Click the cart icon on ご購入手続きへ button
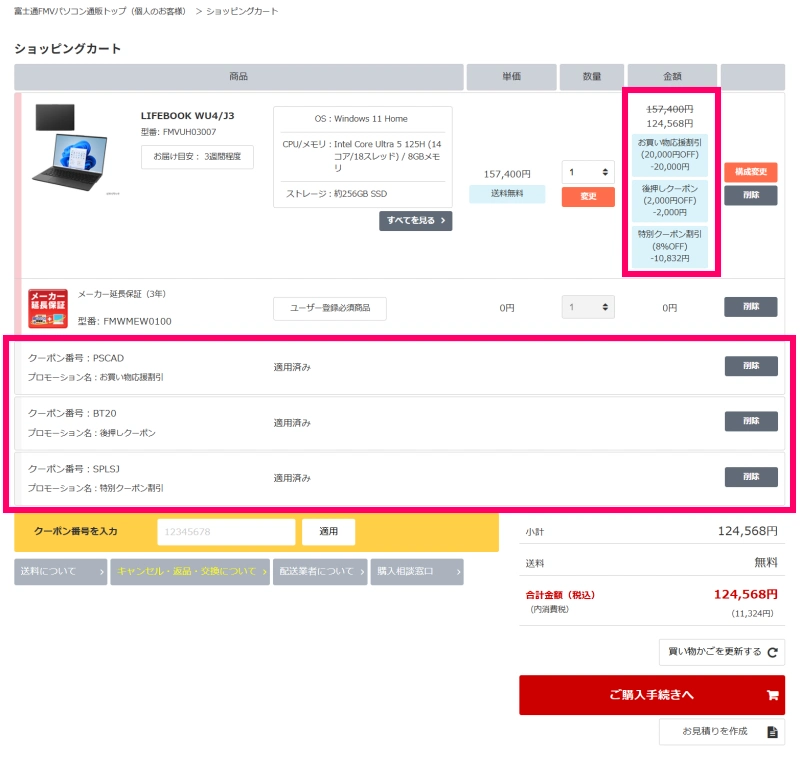The height and width of the screenshot is (758, 800). pos(771,694)
